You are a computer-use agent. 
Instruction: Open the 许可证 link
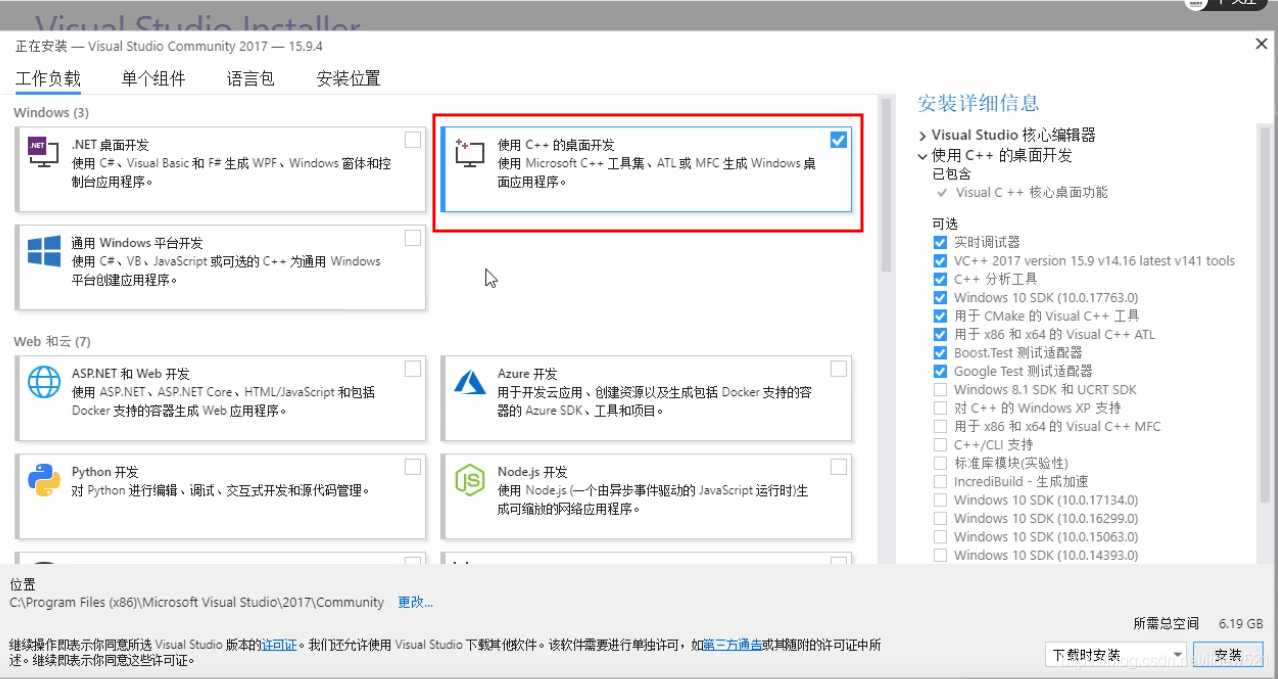pyautogui.click(x=279, y=645)
